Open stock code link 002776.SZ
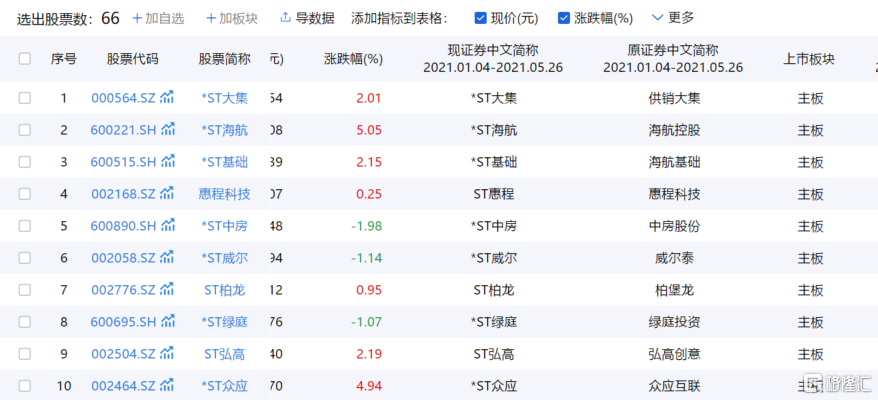The image size is (878, 400). pos(124,290)
